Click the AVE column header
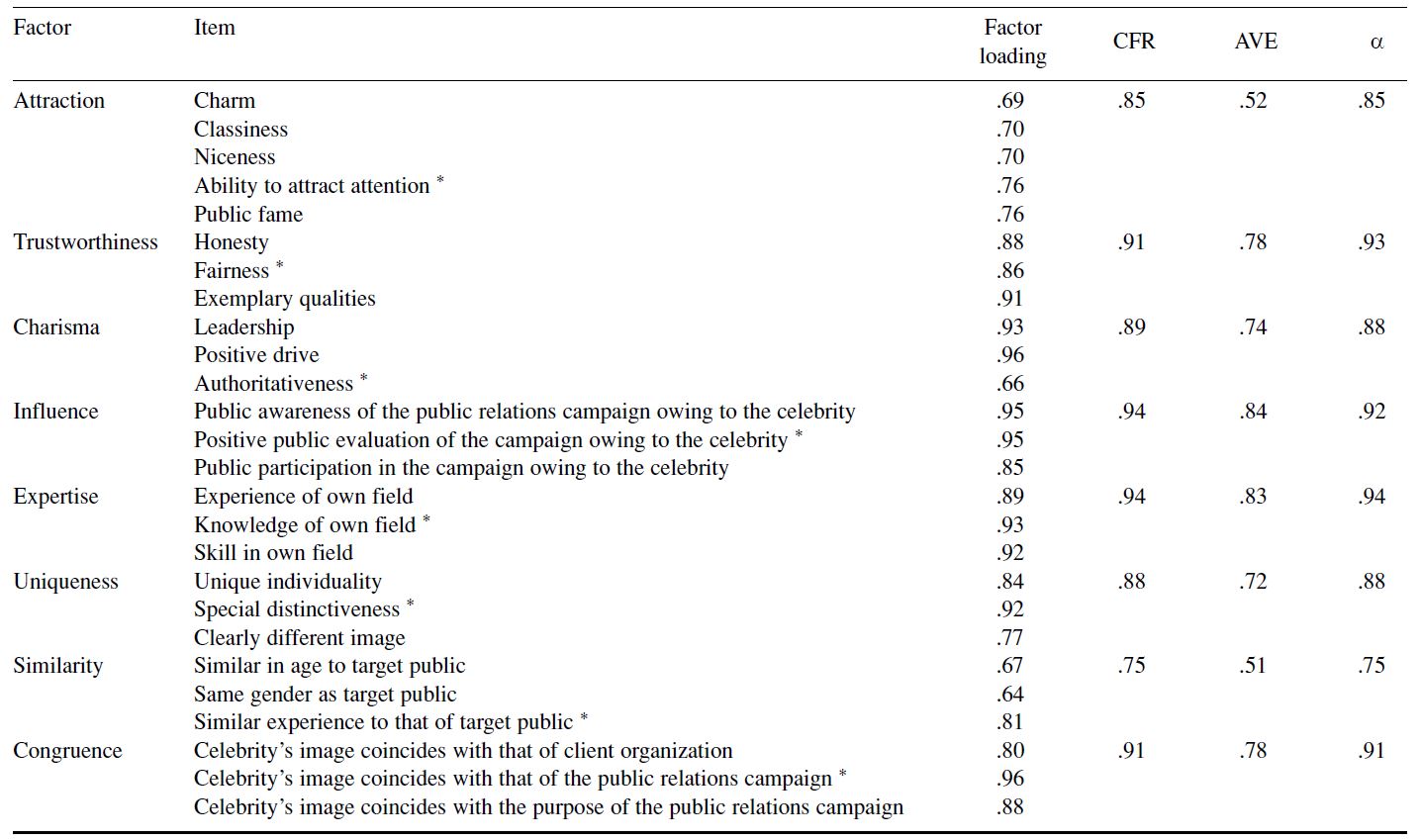 (x=1256, y=42)
